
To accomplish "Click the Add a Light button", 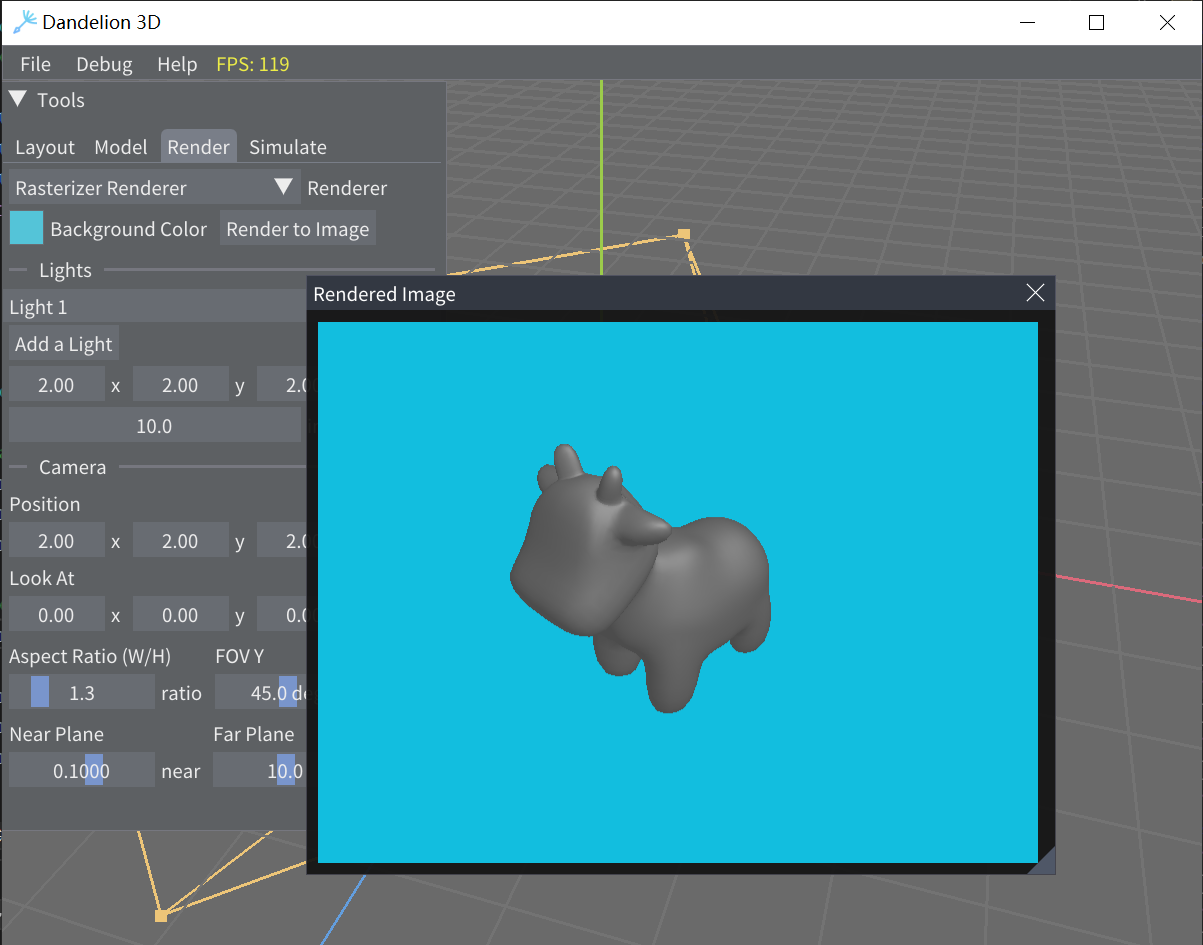I will pos(64,344).
